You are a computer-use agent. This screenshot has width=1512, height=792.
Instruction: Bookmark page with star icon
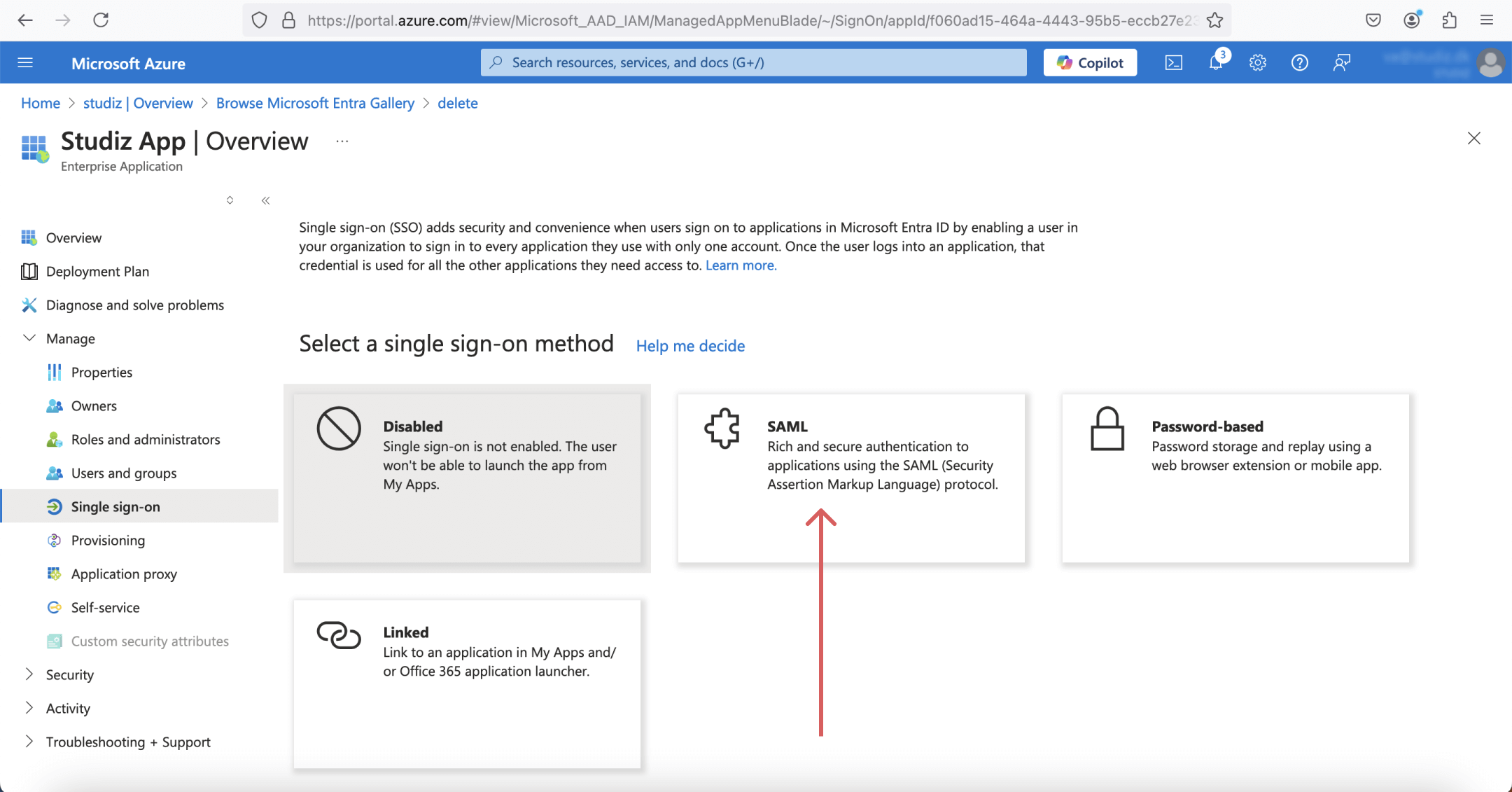(x=1214, y=20)
